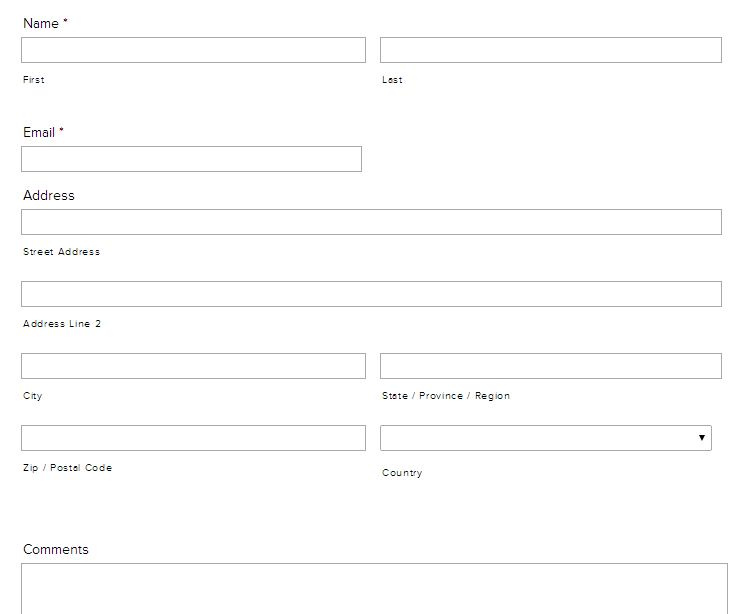This screenshot has width=742, height=614.
Task: Click inside the Comments text area
Action: pos(374,588)
